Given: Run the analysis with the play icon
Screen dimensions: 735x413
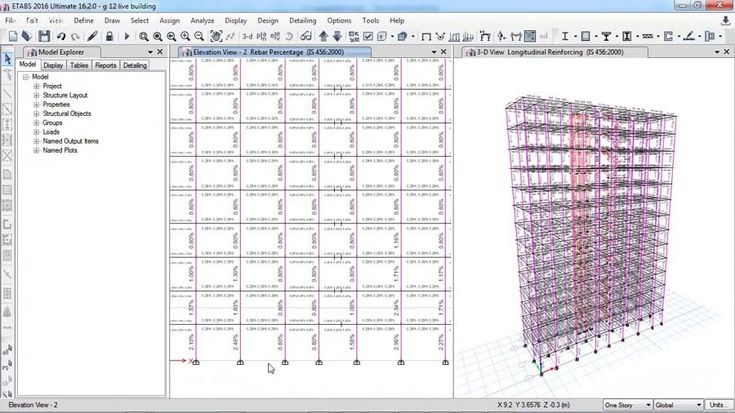Looking at the screenshot, I should [127, 36].
